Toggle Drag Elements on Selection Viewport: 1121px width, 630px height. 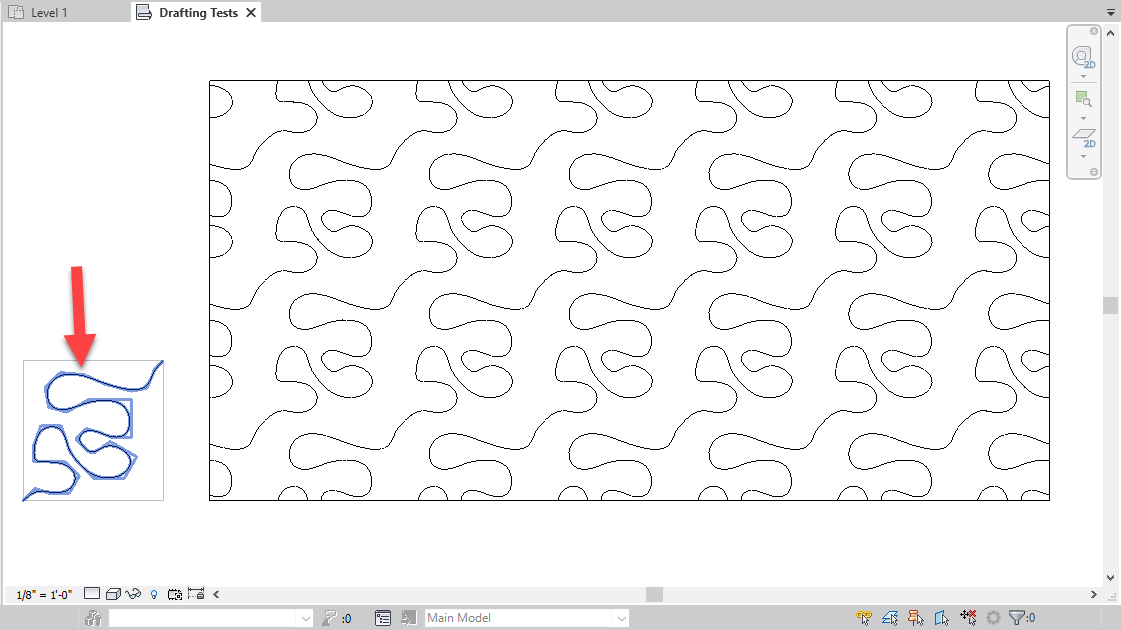click(967, 617)
